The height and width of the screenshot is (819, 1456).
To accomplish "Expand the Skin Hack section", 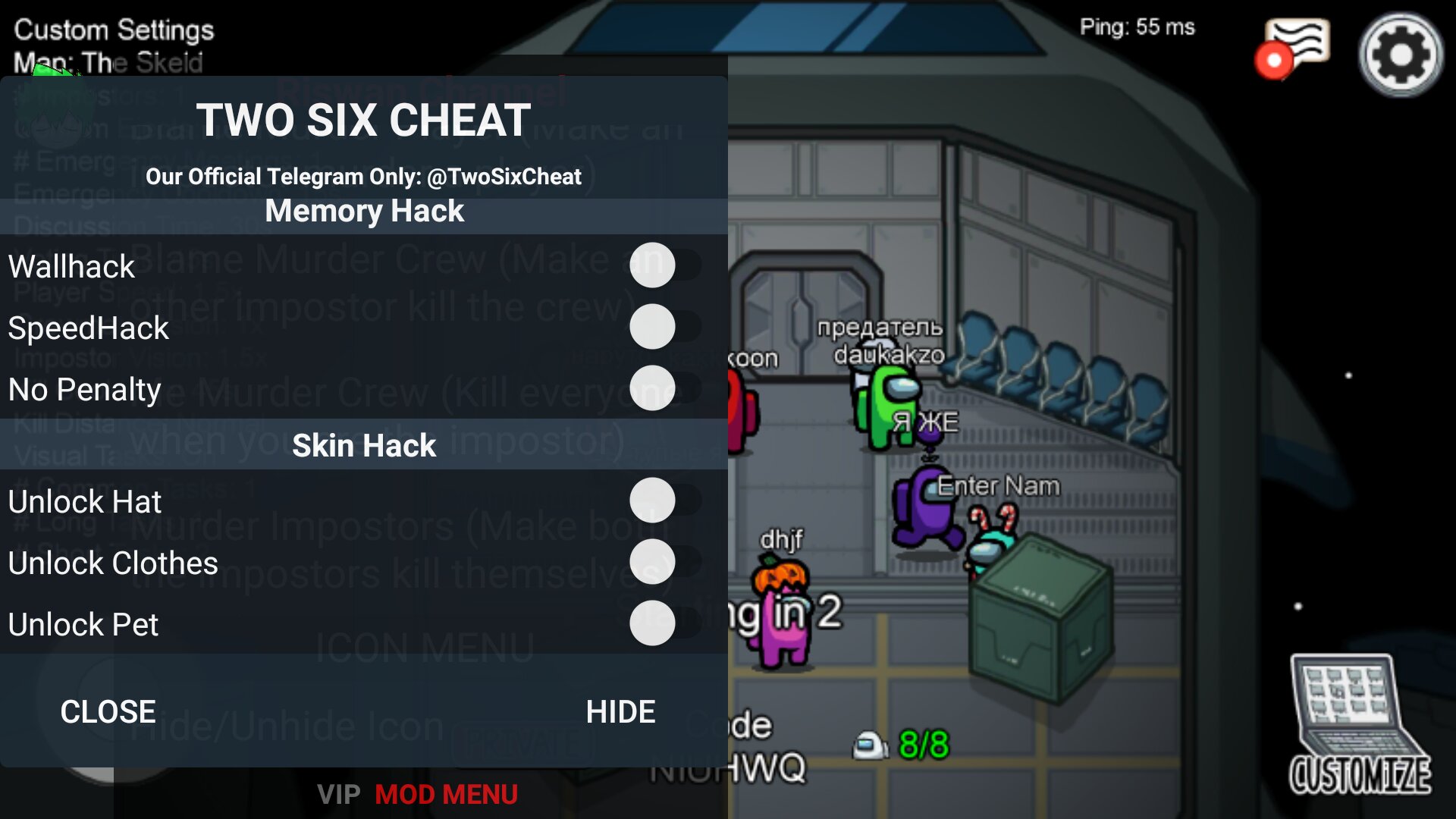I will pos(363,444).
